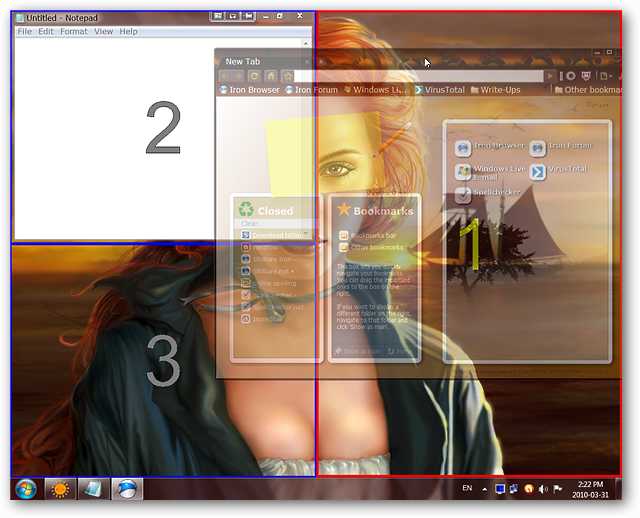This screenshot has width=640, height=518.
Task: Click the EN language indicator
Action: 467,488
